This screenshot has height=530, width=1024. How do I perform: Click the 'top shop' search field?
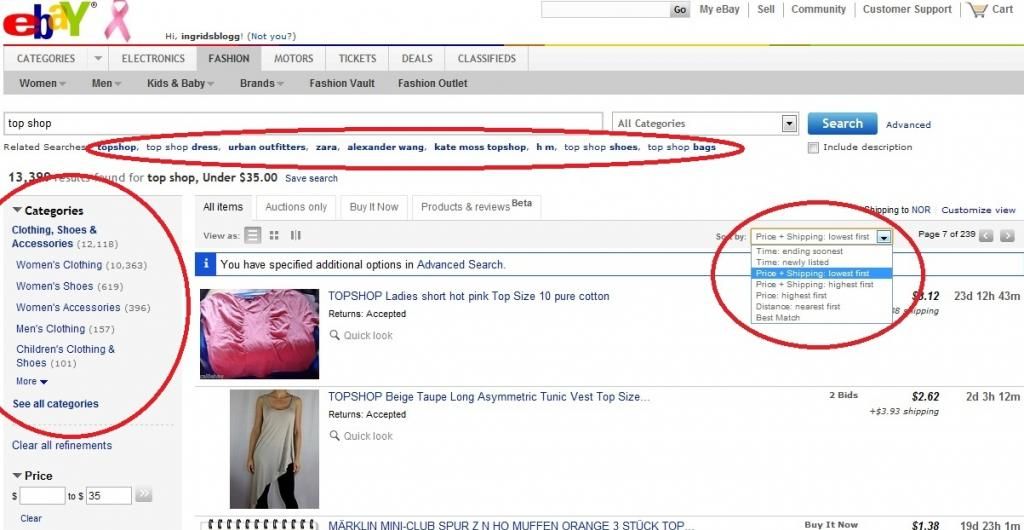(x=303, y=123)
